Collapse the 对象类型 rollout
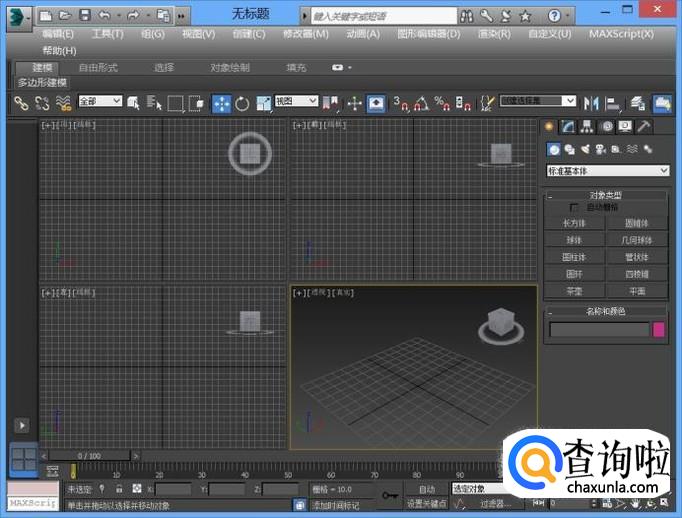The width and height of the screenshot is (682, 518). [606, 195]
